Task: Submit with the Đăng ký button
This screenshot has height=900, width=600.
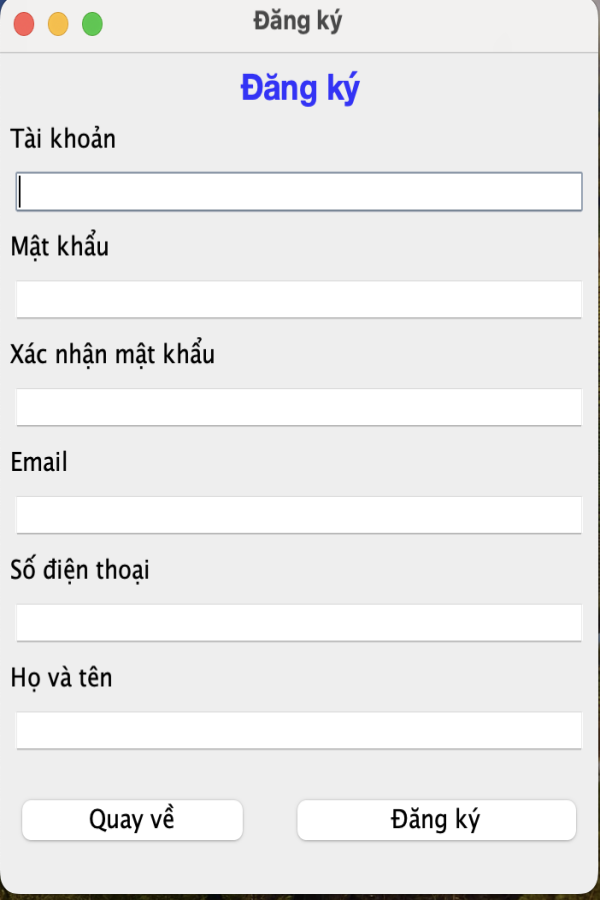Action: (436, 820)
